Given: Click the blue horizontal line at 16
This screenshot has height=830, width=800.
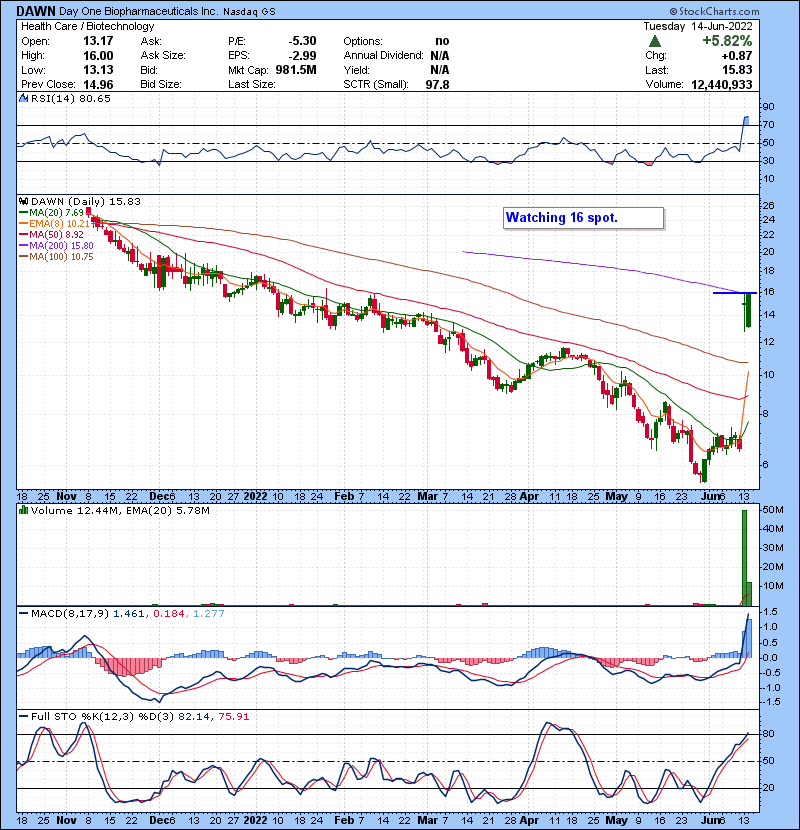Looking at the screenshot, I should [x=735, y=293].
